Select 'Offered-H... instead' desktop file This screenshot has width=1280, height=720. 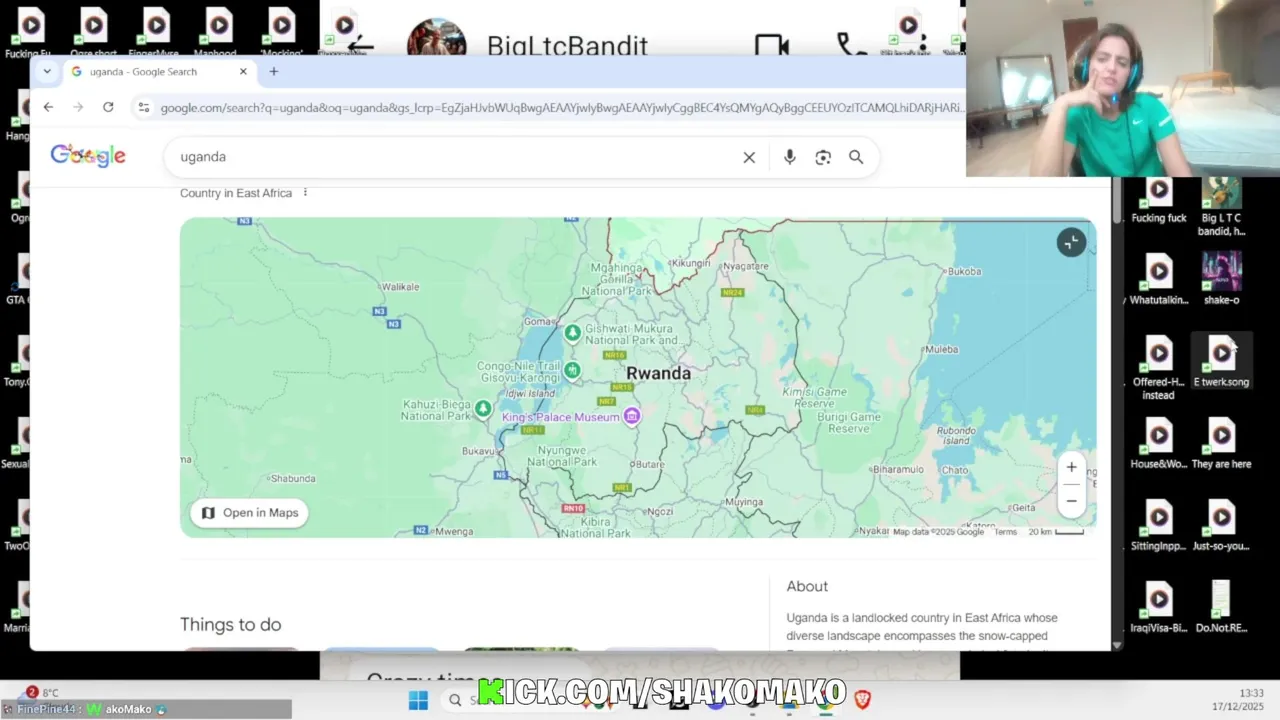click(x=1159, y=368)
